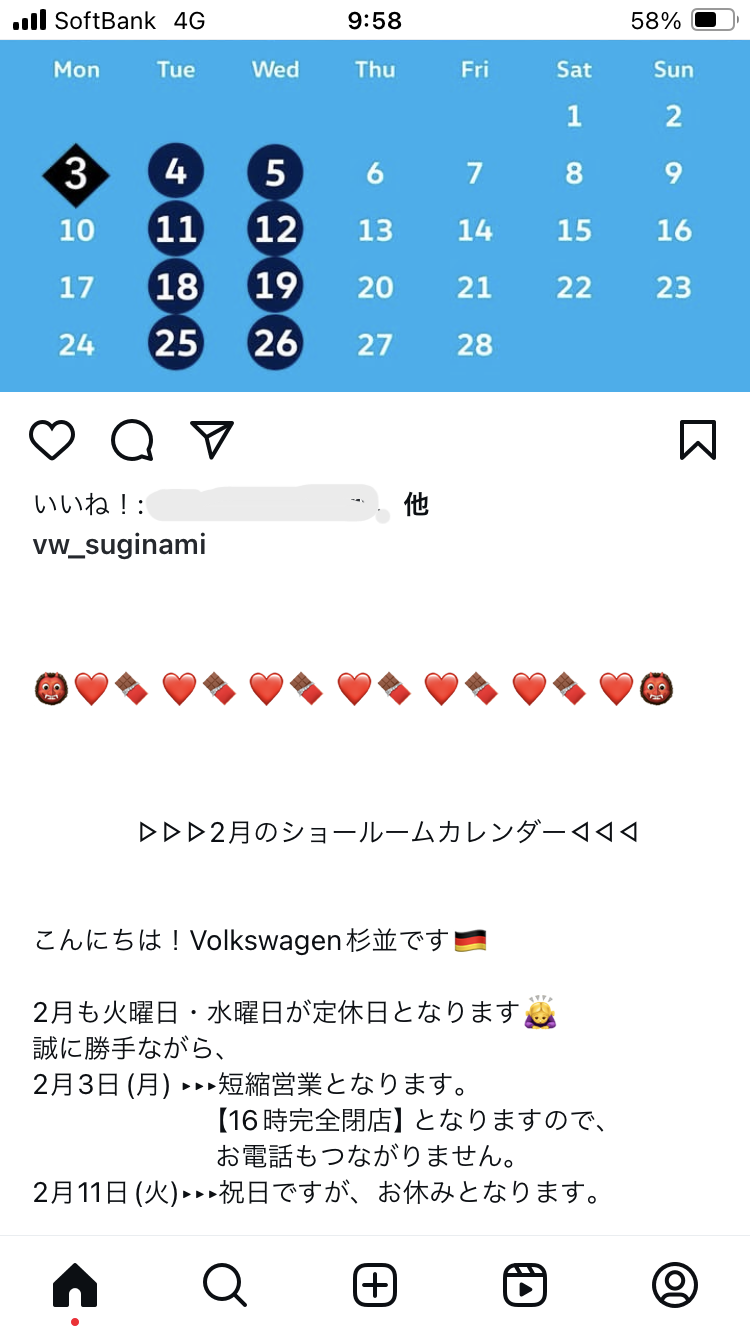Screen dimensions: 750x1334
Task: Go to Home feed tab
Action: [x=75, y=1285]
